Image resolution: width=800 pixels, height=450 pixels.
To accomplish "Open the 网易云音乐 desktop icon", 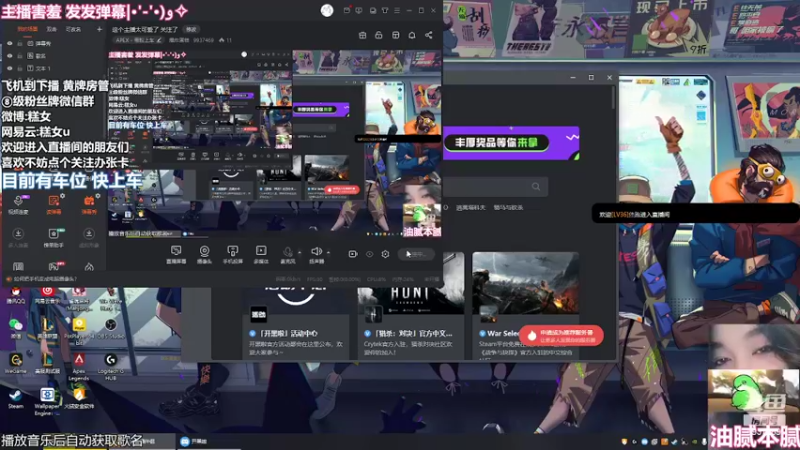I will pos(47,295).
